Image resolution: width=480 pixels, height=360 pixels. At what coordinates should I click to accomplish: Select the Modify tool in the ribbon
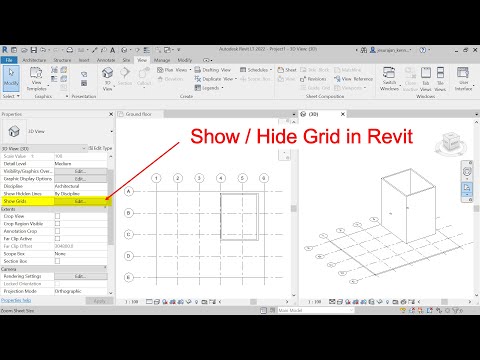pyautogui.click(x=11, y=78)
